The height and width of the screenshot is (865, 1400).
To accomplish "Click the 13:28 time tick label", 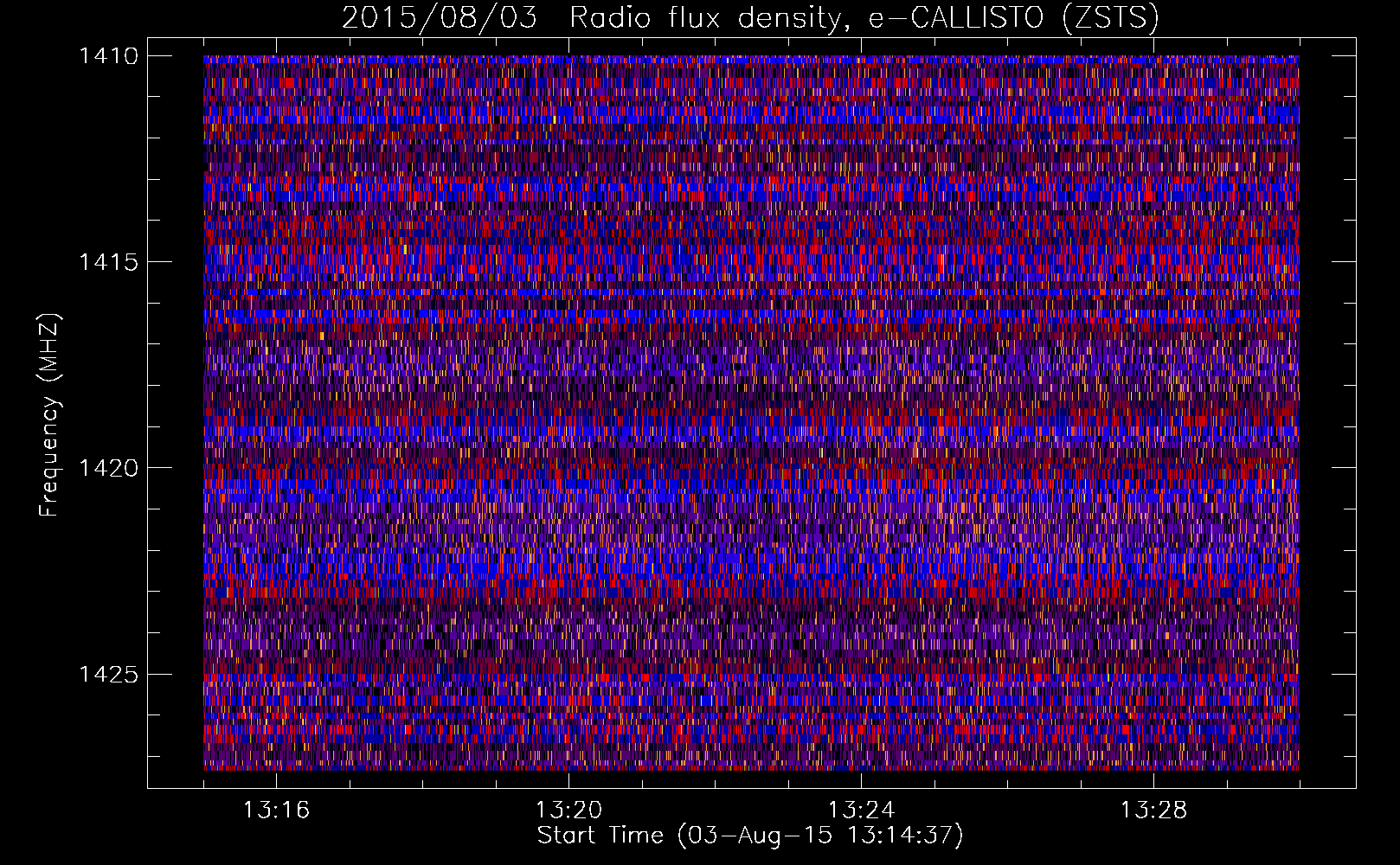I will (1153, 811).
